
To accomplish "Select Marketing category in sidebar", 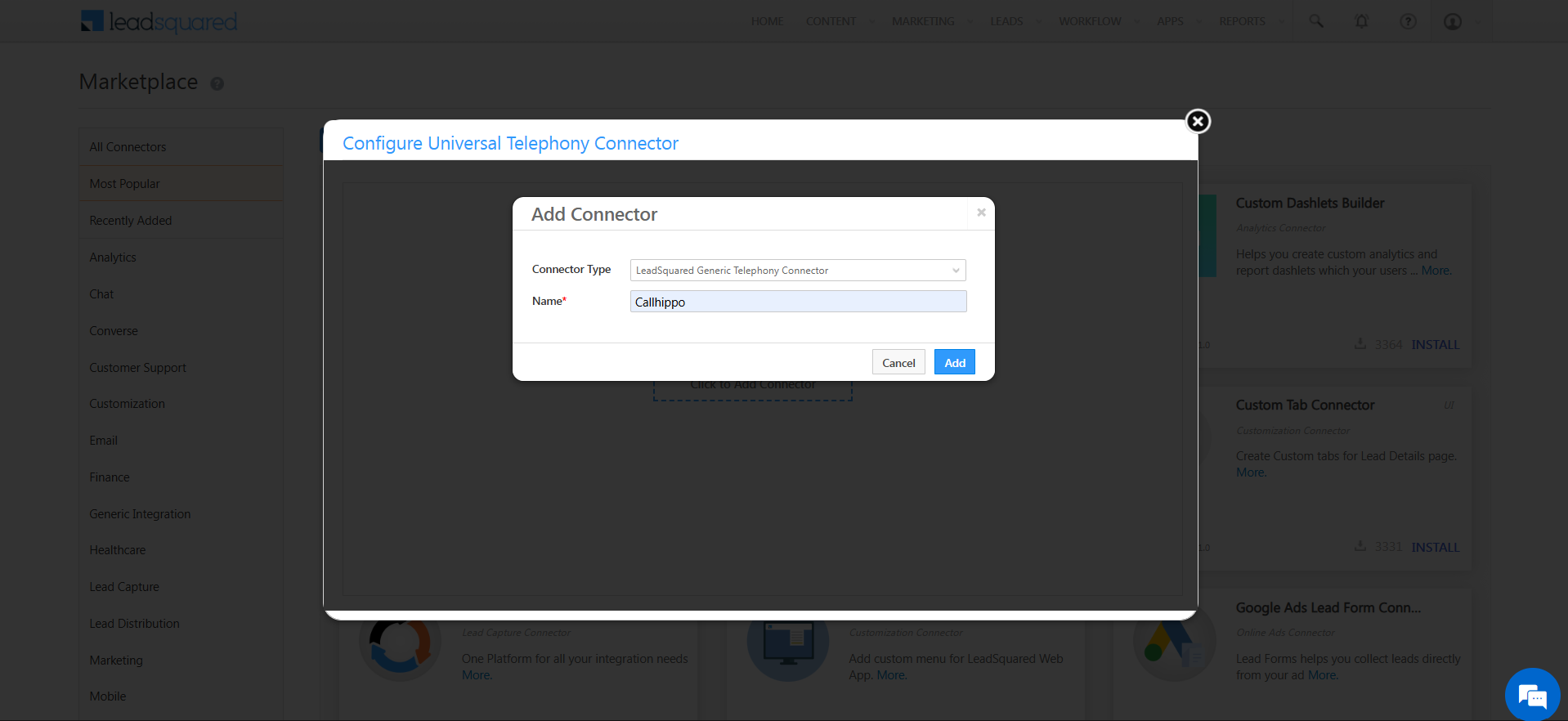I will (181, 661).
